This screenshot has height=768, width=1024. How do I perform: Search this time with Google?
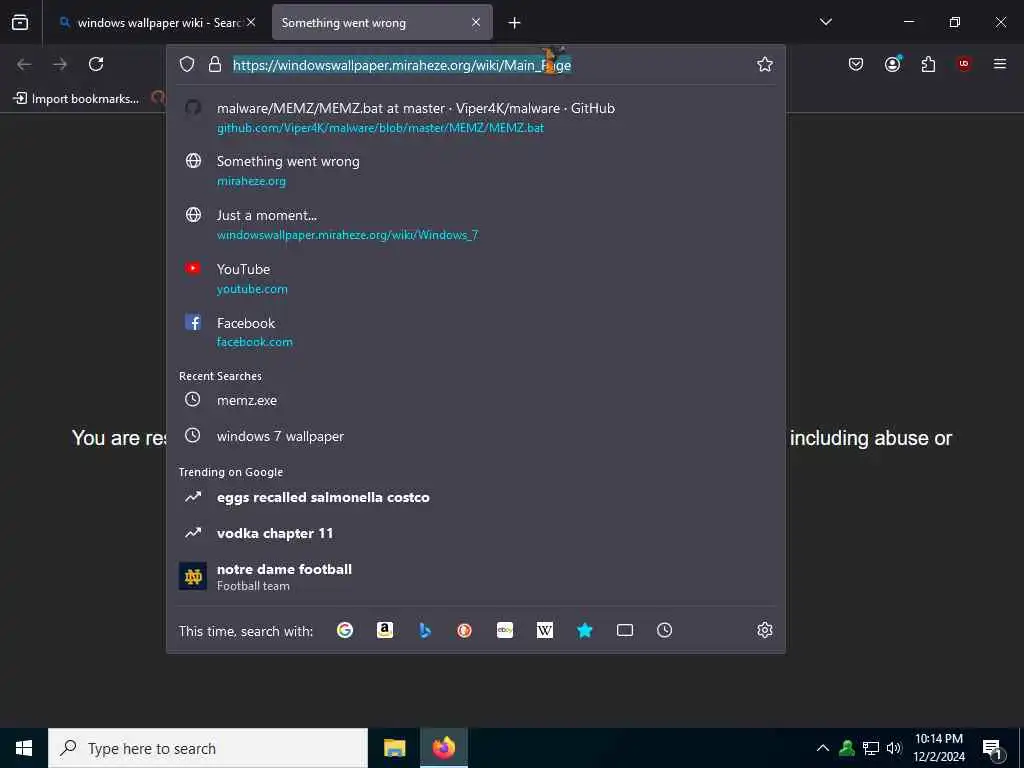tap(345, 630)
